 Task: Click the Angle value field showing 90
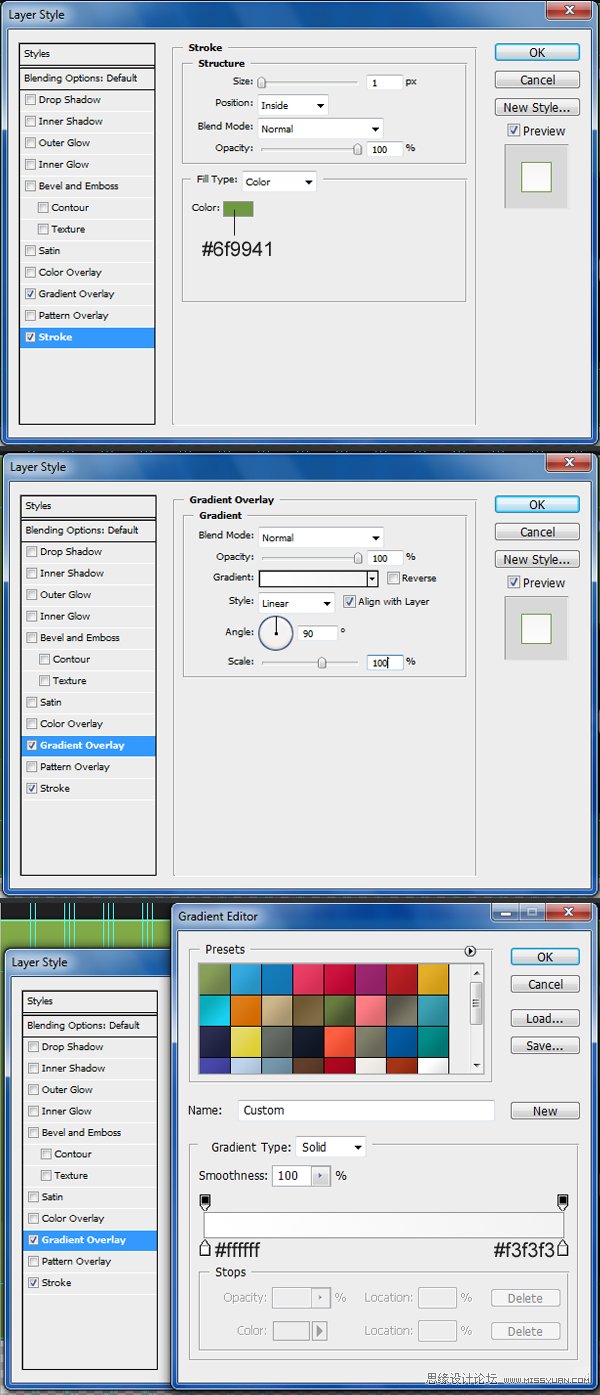click(317, 634)
